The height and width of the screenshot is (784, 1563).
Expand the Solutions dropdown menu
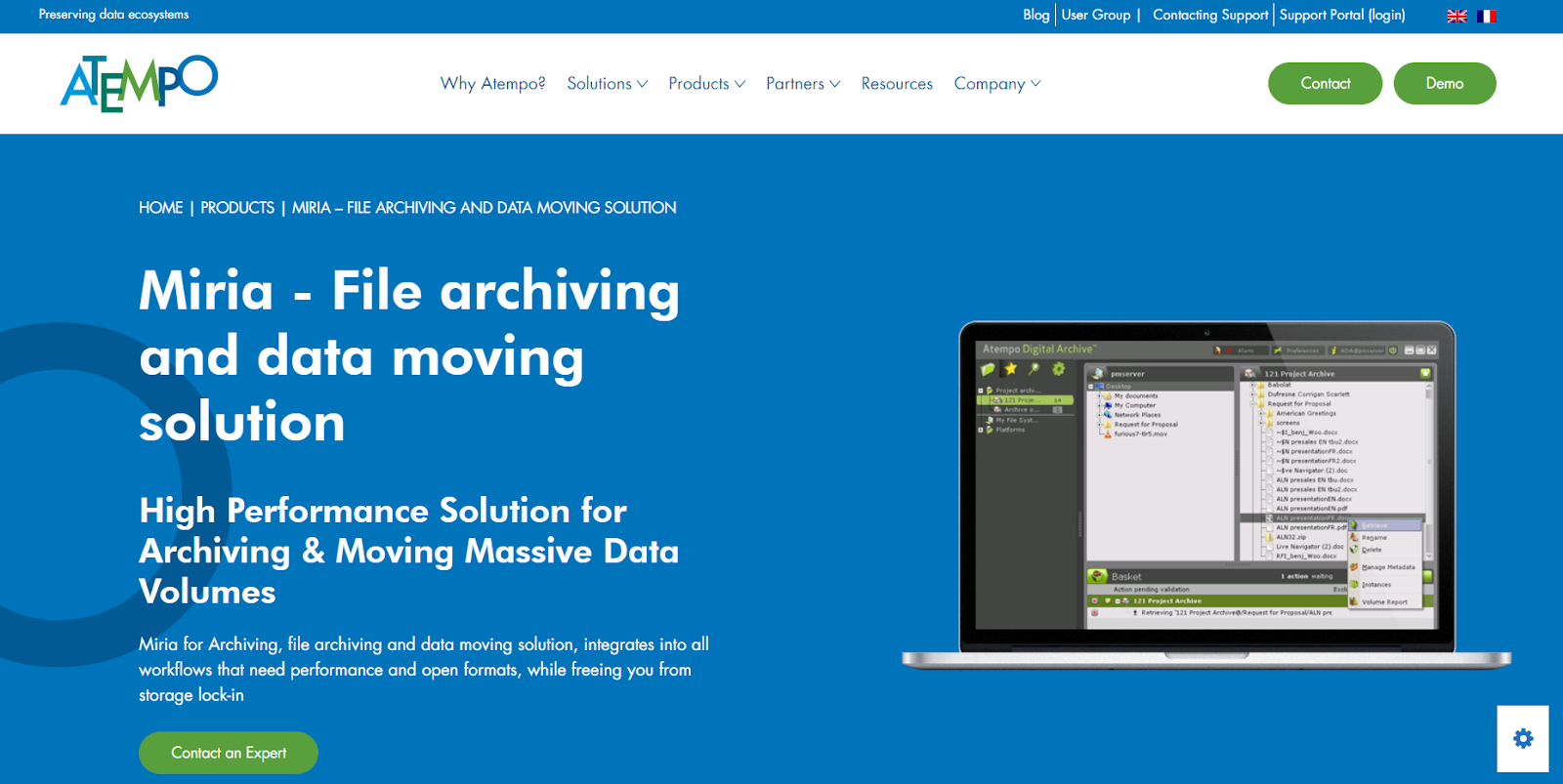pyautogui.click(x=607, y=84)
